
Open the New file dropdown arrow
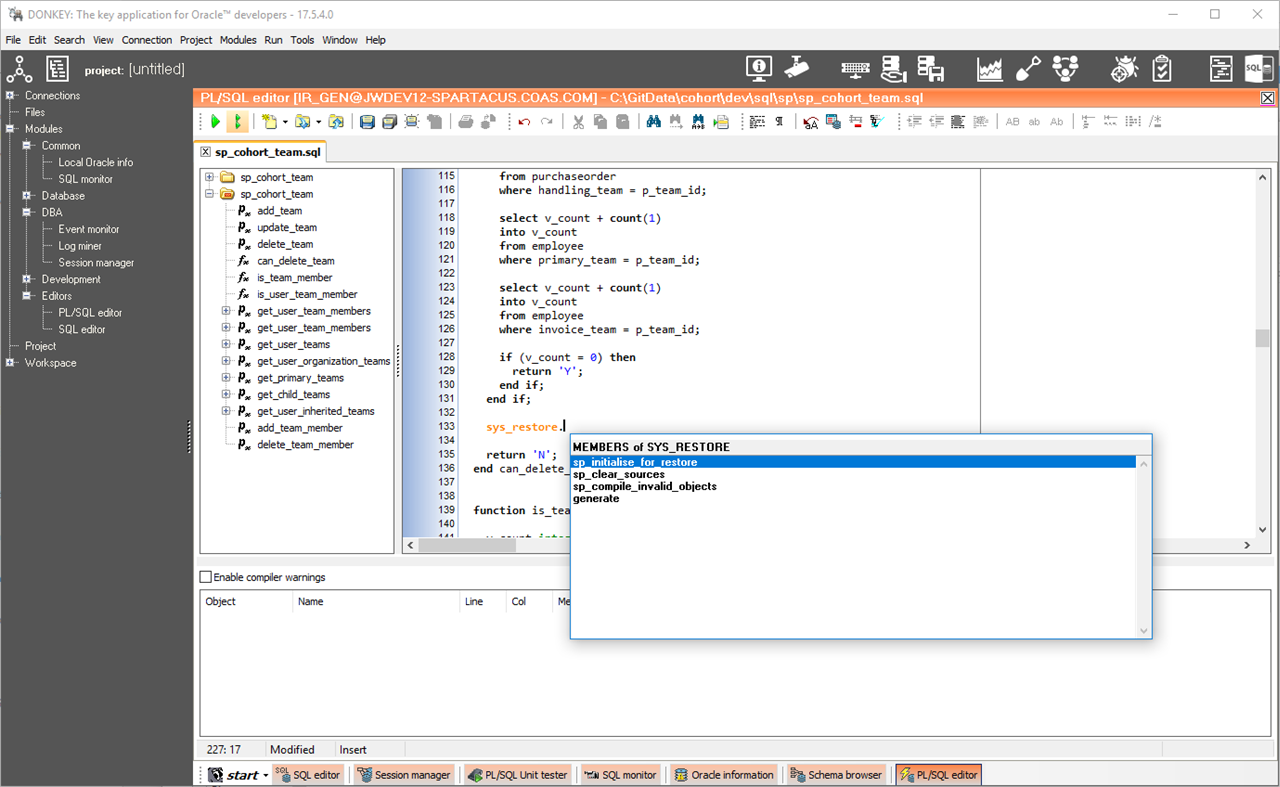pyautogui.click(x=285, y=122)
